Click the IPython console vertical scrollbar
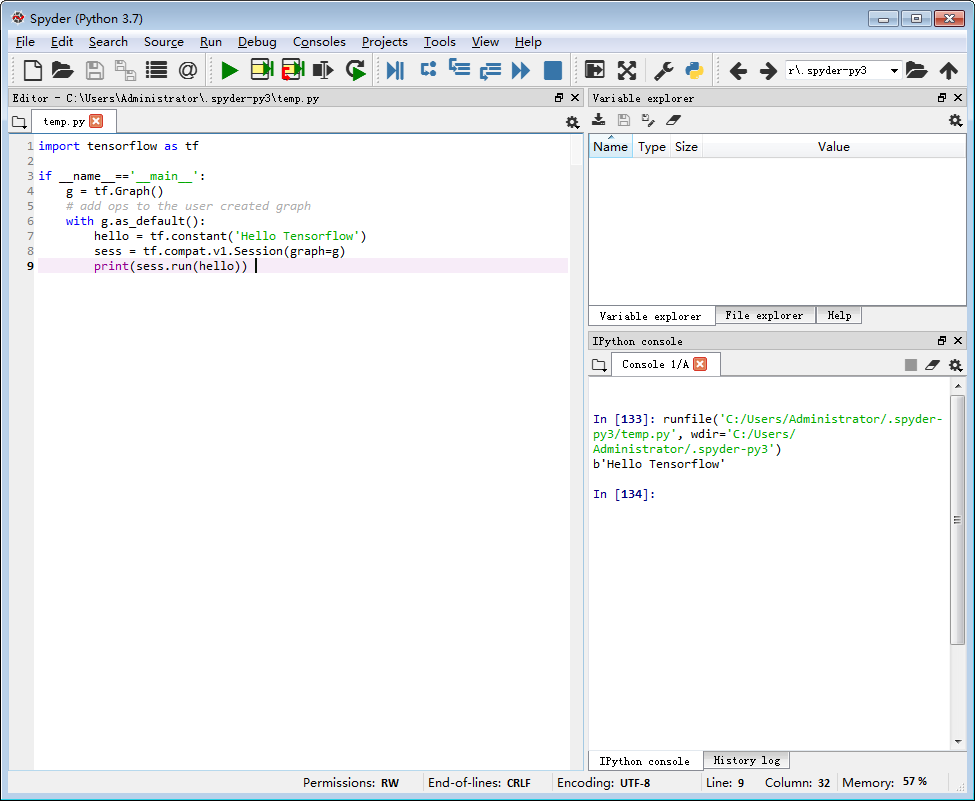The width and height of the screenshot is (975, 801). (958, 520)
